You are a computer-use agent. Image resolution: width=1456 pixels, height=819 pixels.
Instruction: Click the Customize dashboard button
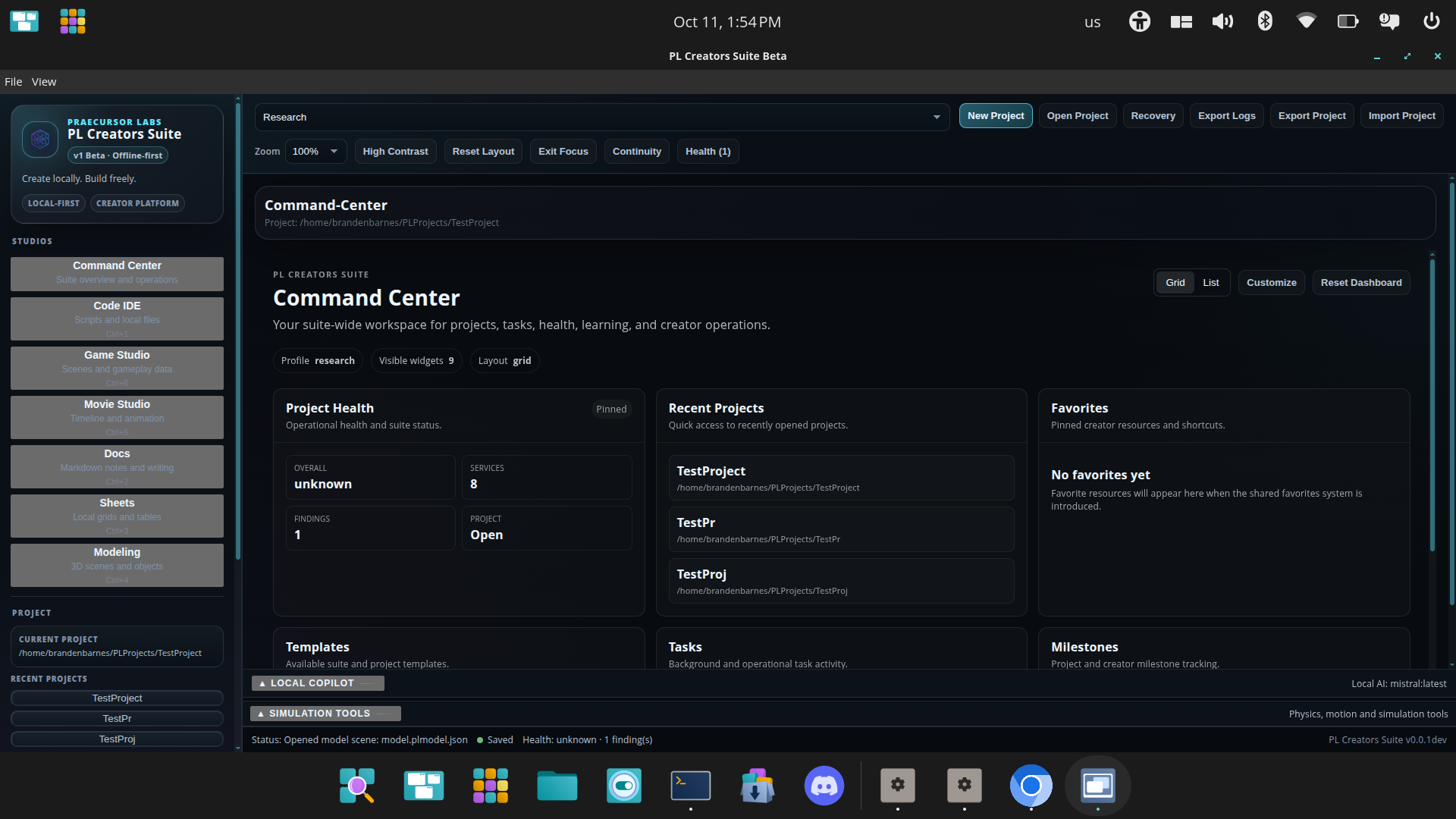click(1271, 283)
